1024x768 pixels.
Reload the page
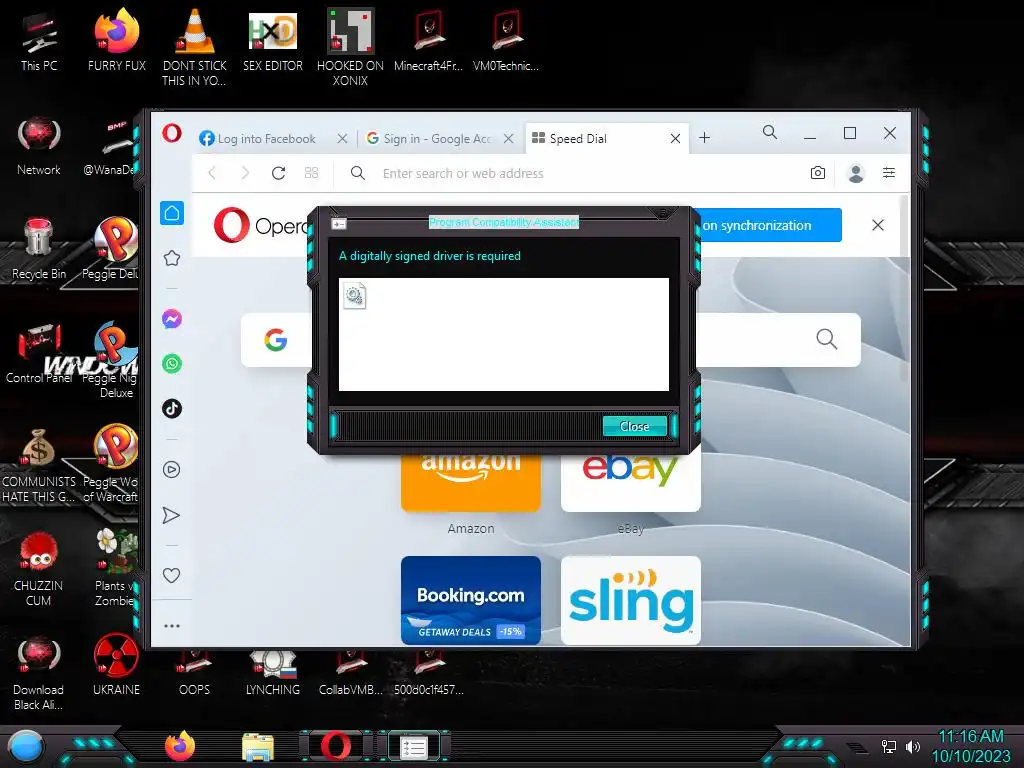(278, 173)
